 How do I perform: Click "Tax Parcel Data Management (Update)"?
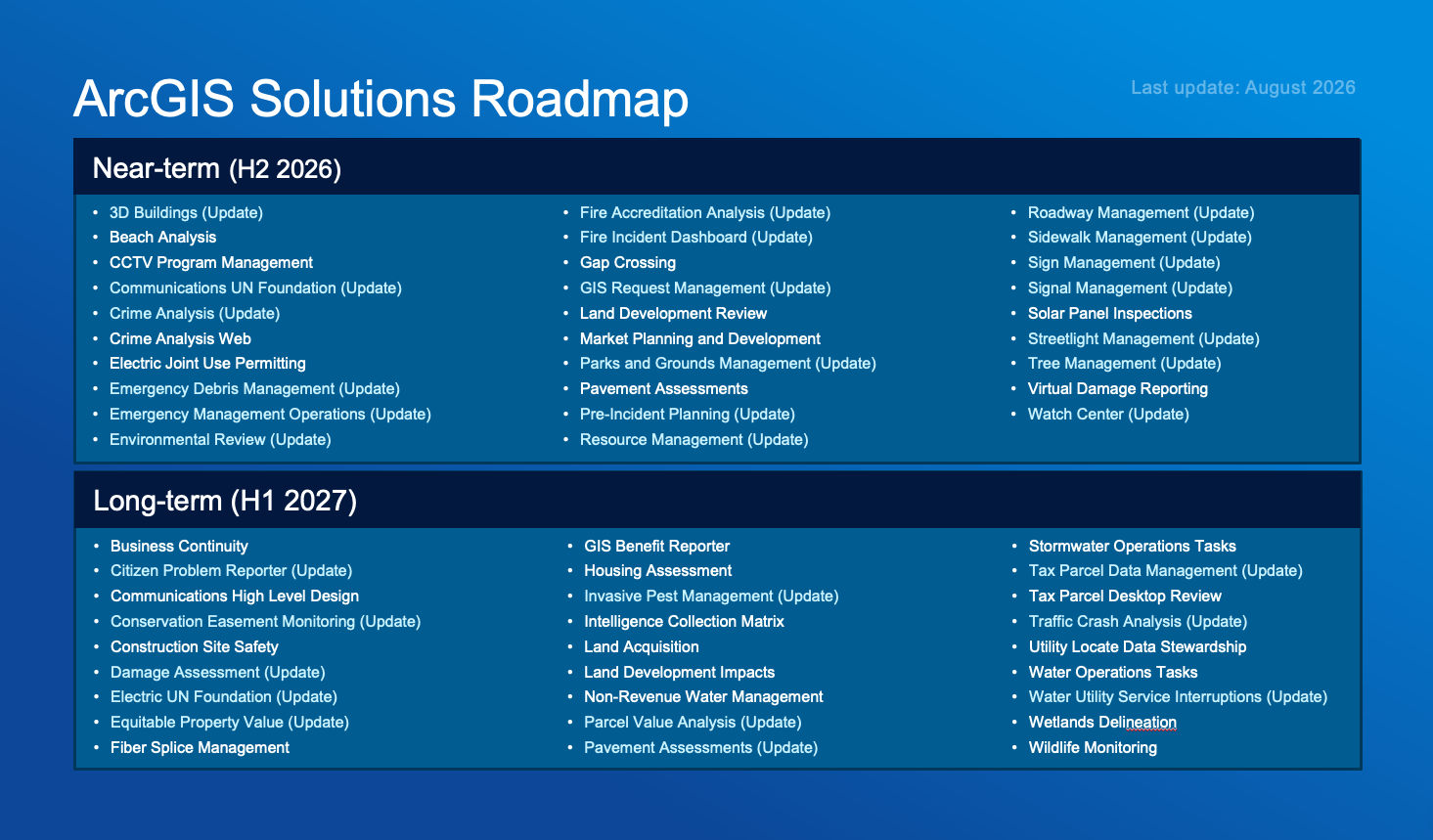point(1166,571)
